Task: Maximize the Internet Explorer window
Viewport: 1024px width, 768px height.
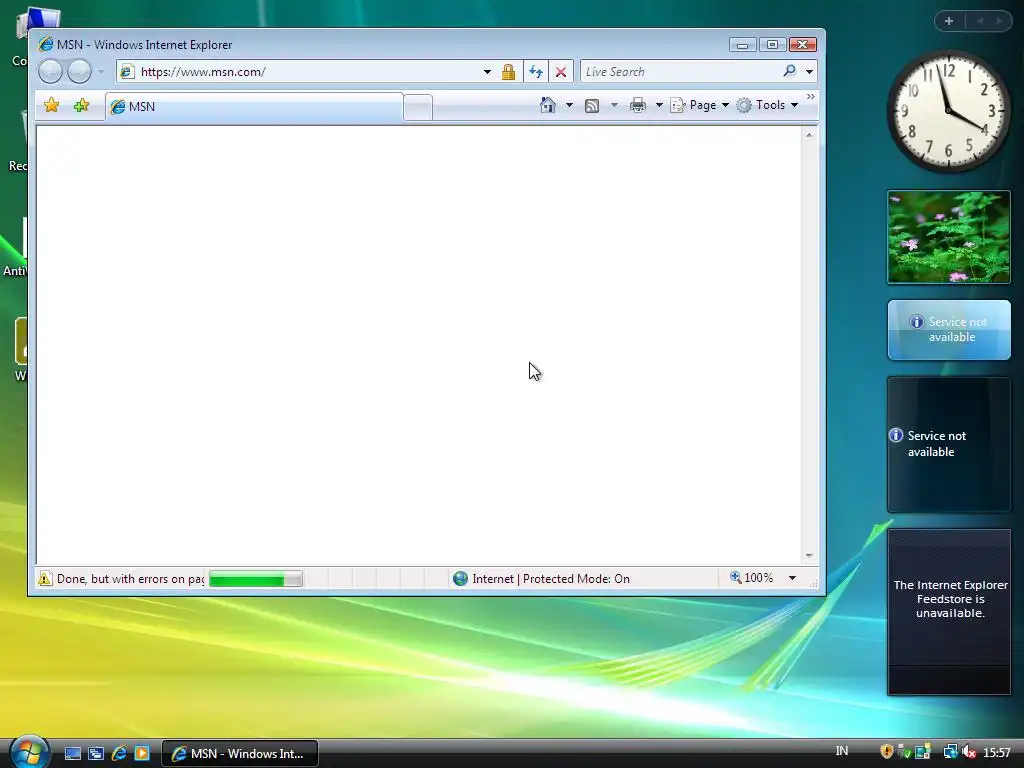Action: 772,44
